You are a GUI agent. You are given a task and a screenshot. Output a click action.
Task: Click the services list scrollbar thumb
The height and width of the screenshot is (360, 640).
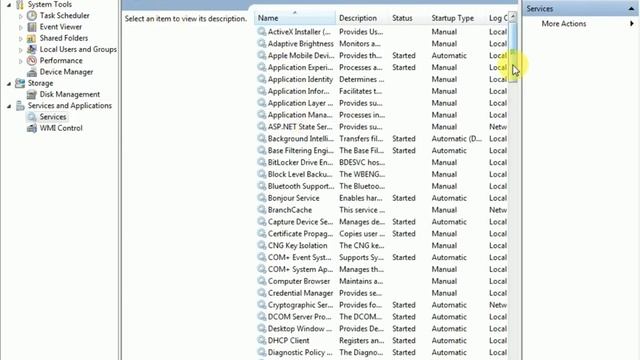513,51
